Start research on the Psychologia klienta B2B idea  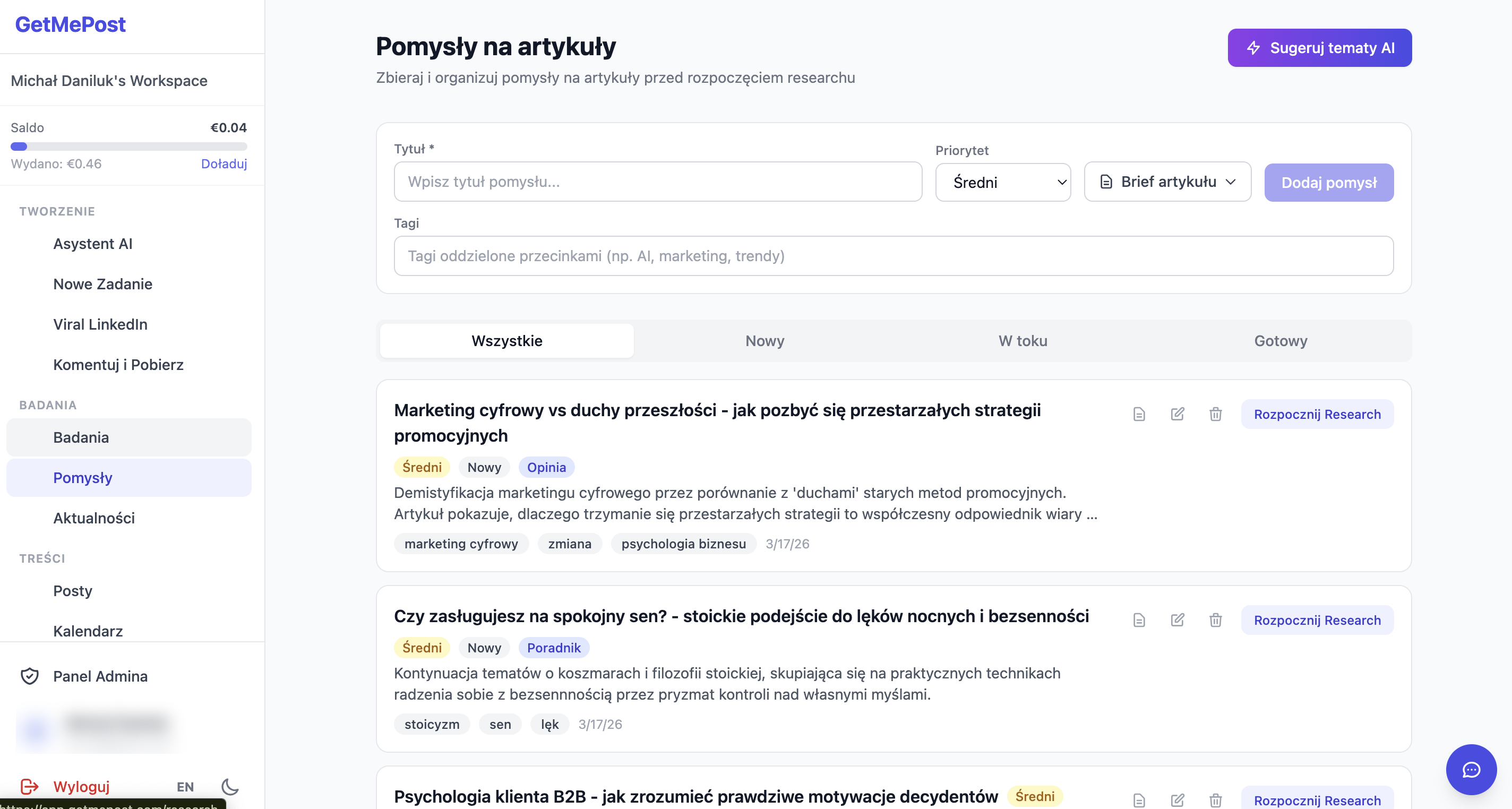(1317, 800)
